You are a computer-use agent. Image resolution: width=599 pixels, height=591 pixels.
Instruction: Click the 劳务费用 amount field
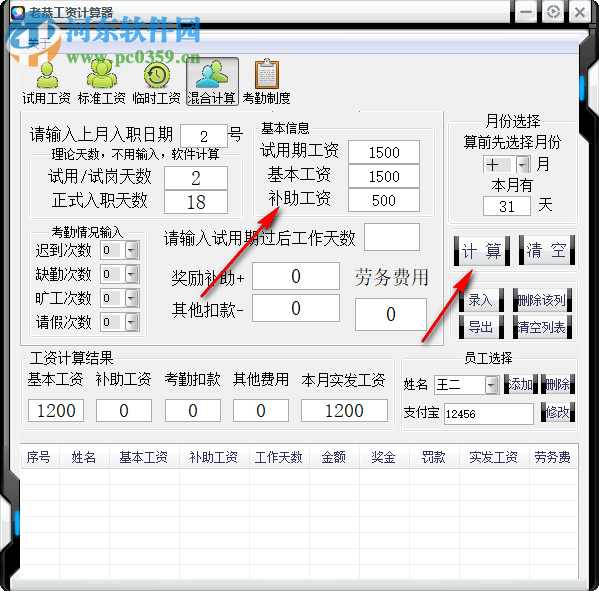[390, 314]
